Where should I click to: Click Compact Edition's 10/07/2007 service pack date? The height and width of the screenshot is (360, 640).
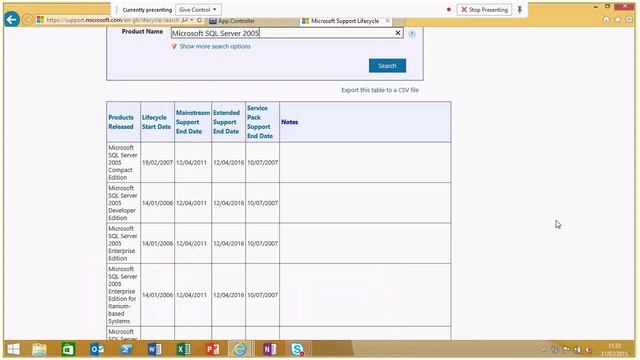click(x=262, y=162)
